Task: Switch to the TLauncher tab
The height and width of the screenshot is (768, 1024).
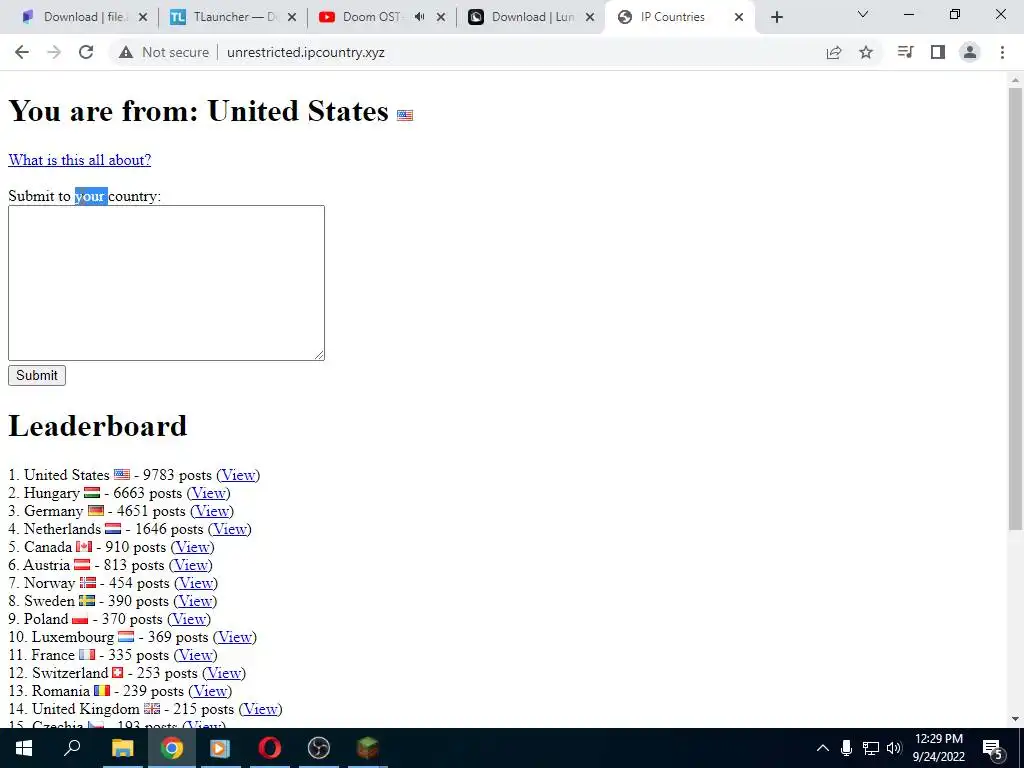Action: (232, 17)
